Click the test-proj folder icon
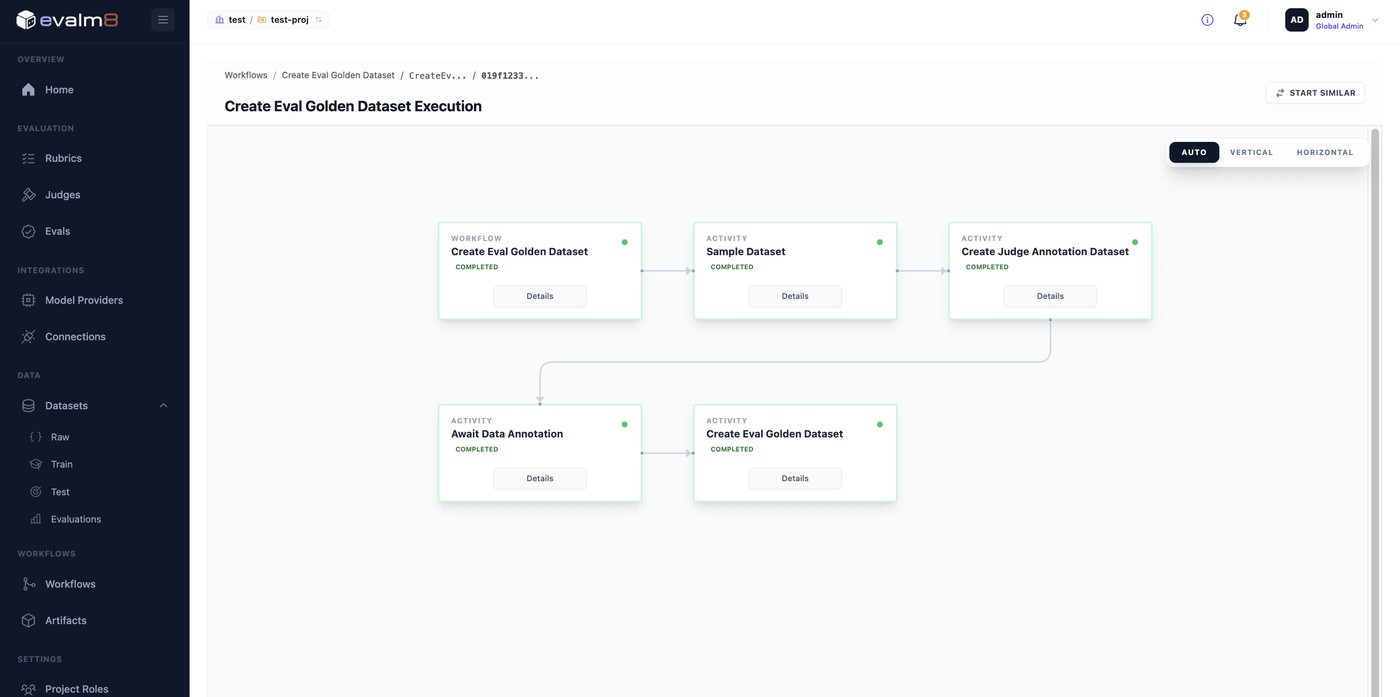 (x=262, y=20)
